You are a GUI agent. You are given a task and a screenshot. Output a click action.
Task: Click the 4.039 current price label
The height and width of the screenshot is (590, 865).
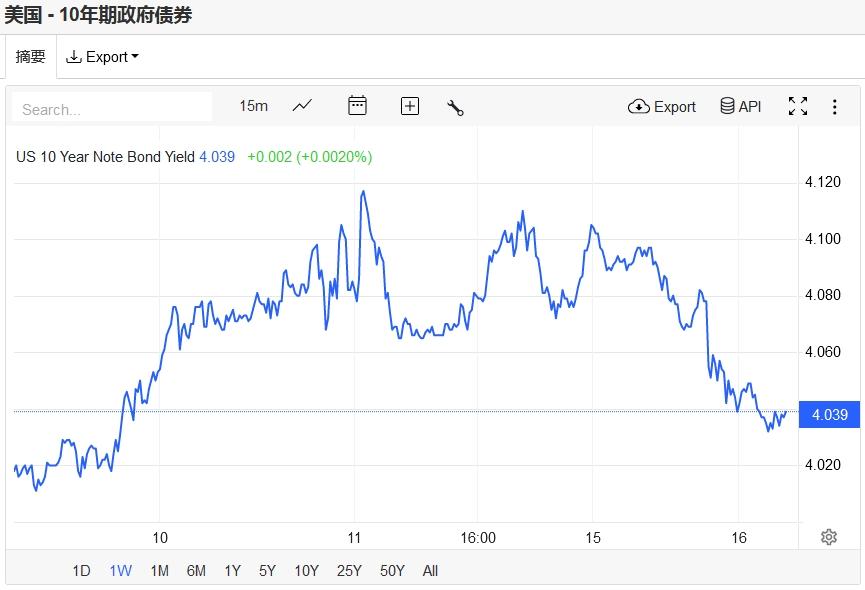830,414
